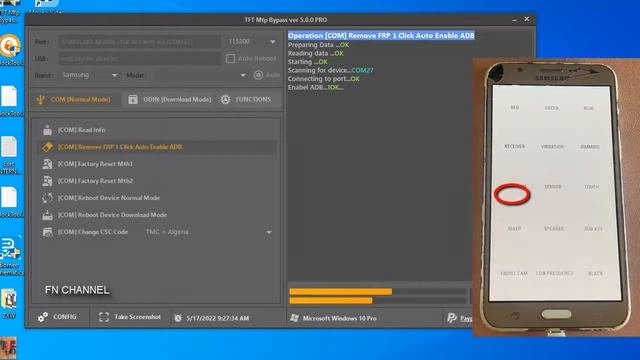Click the Windows logo icon in status bar
Image resolution: width=640 pixels, height=360 pixels.
tap(294, 318)
